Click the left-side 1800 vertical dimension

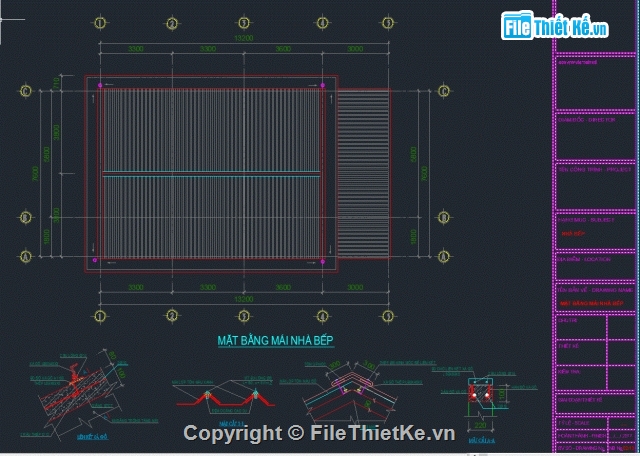46,237
